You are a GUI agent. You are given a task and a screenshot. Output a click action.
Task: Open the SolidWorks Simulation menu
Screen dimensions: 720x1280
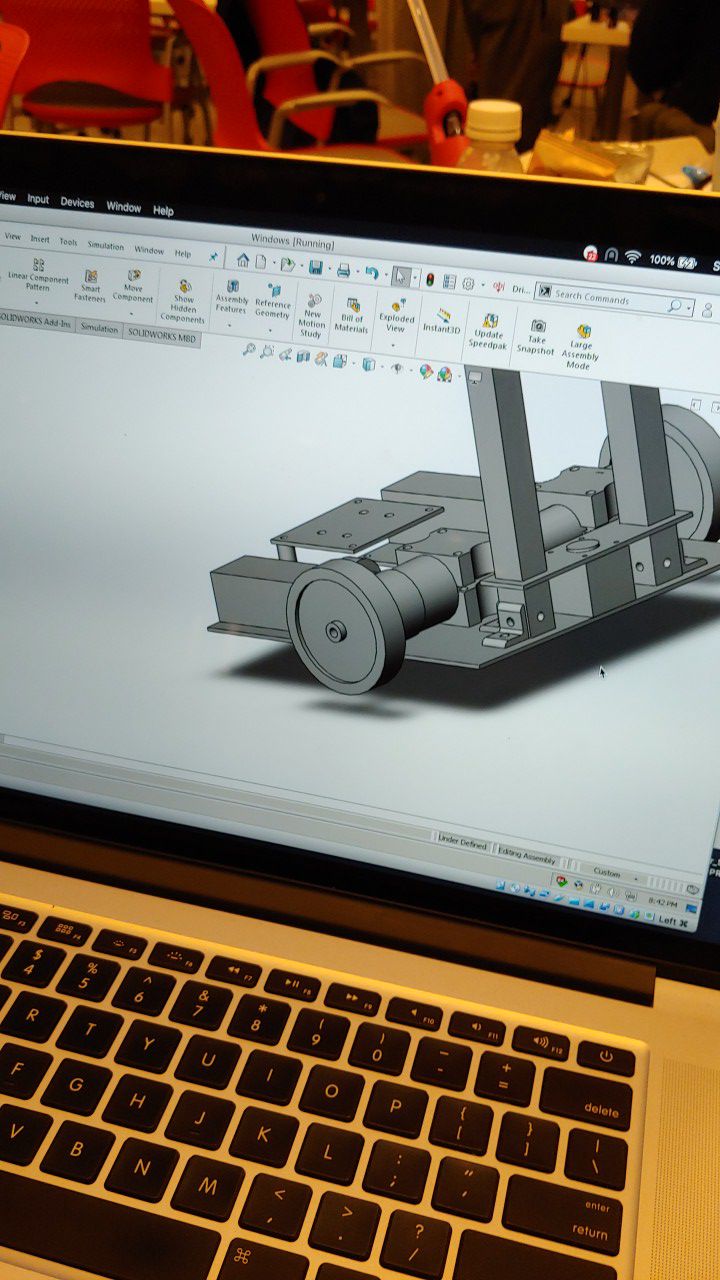tap(105, 245)
